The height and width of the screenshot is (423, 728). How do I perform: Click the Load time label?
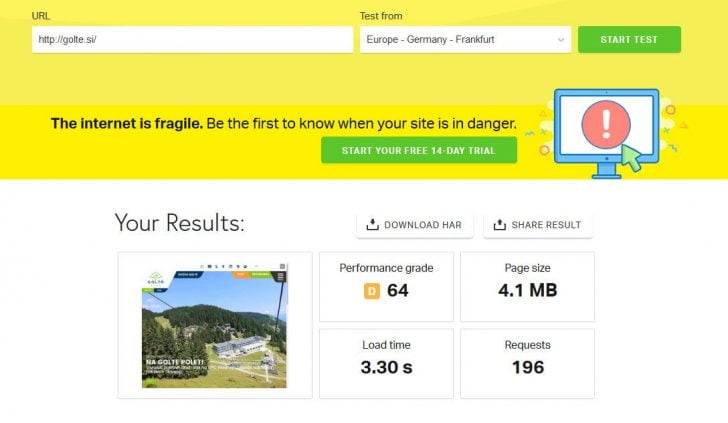[x=386, y=345]
